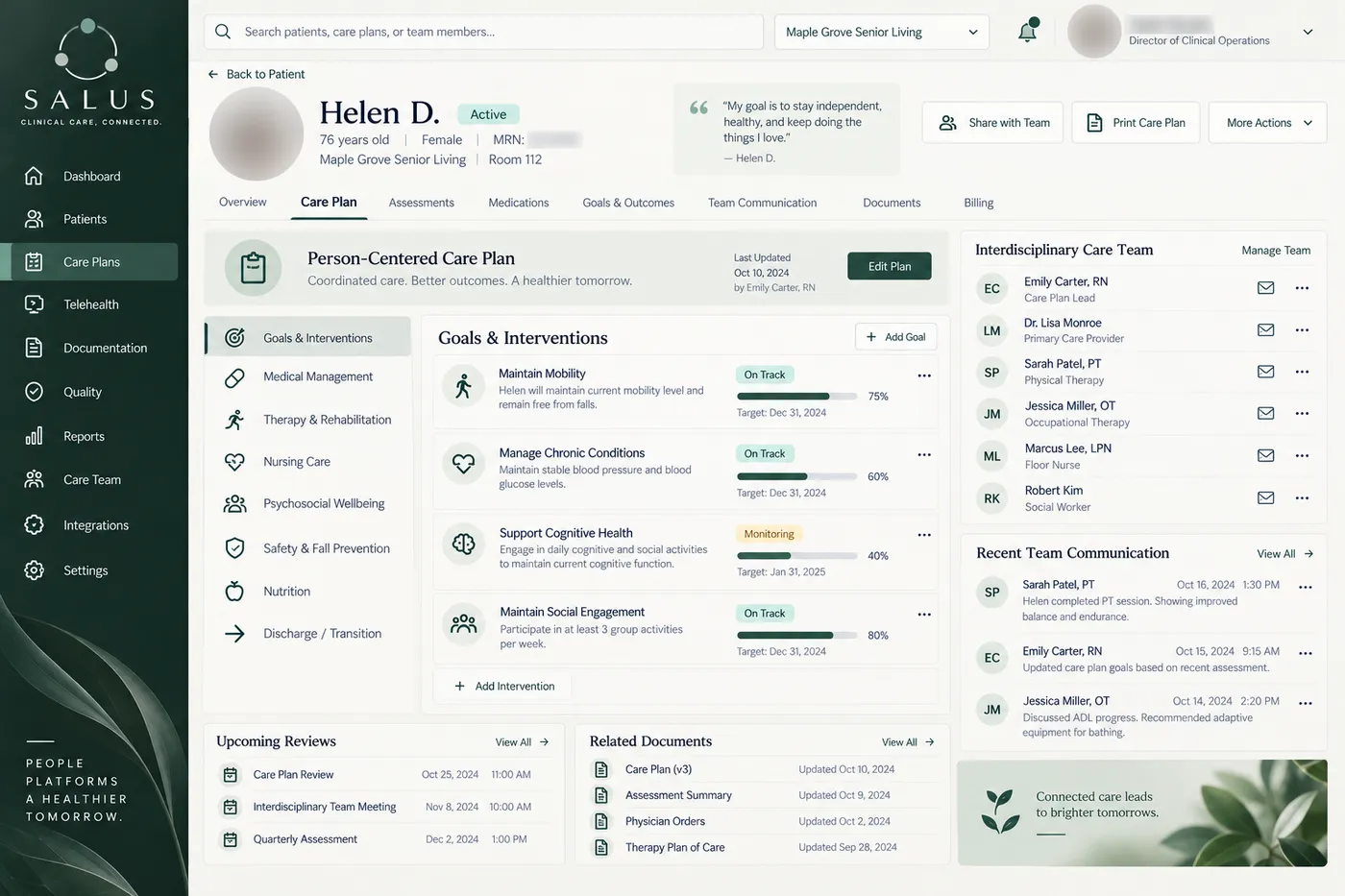Open the Integrations sidebar icon
The image size is (1345, 896).
[34, 525]
